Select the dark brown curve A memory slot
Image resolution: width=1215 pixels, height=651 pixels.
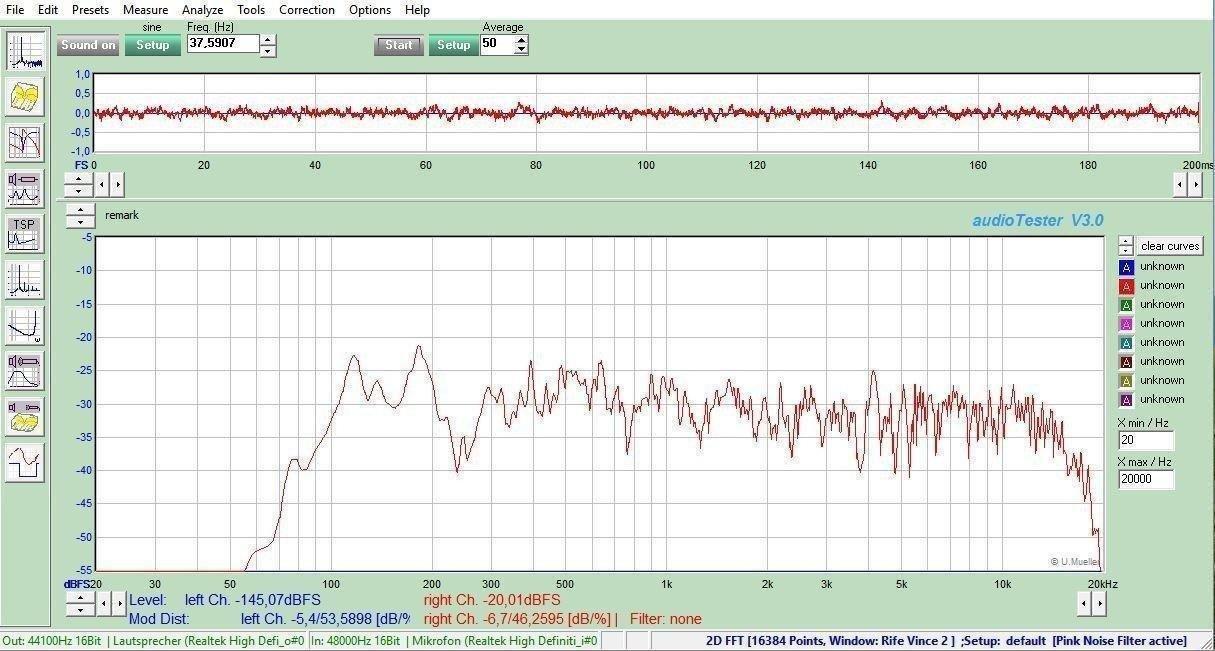1126,362
